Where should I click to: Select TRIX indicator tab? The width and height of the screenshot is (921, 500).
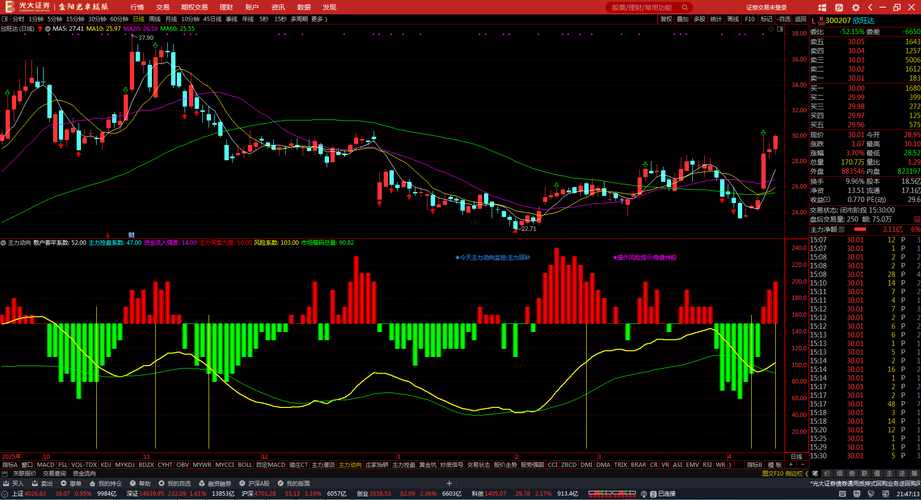coord(620,465)
